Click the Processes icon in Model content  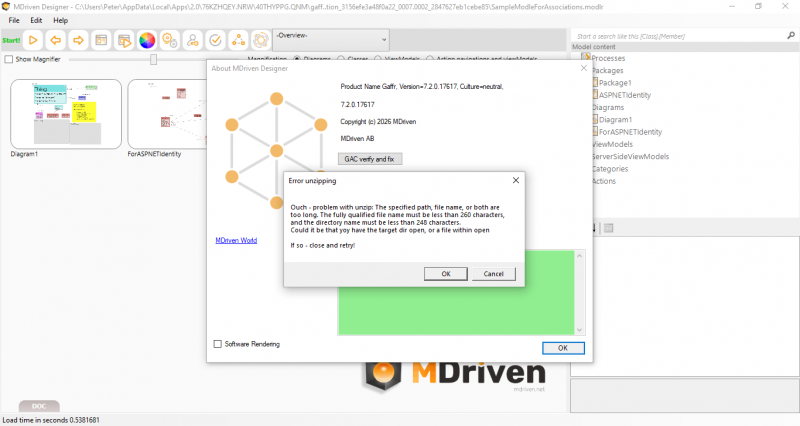pos(586,57)
